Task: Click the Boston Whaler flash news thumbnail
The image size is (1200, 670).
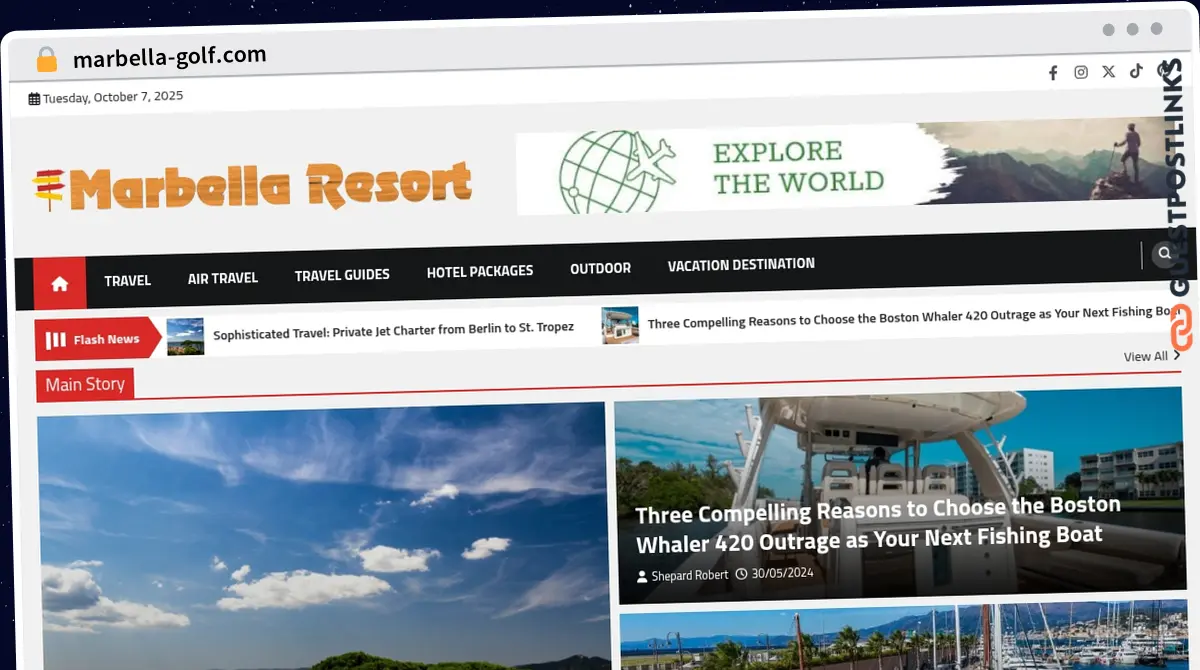Action: [620, 325]
